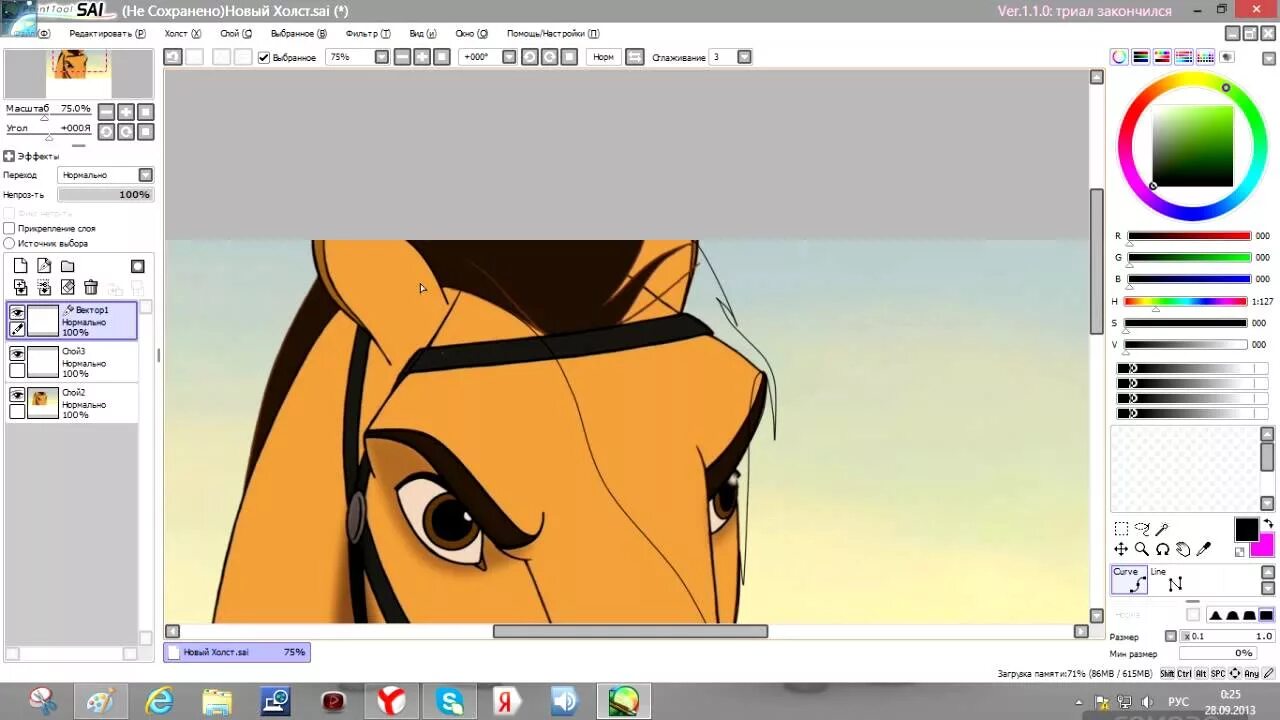Open the Слой menu

[236, 33]
